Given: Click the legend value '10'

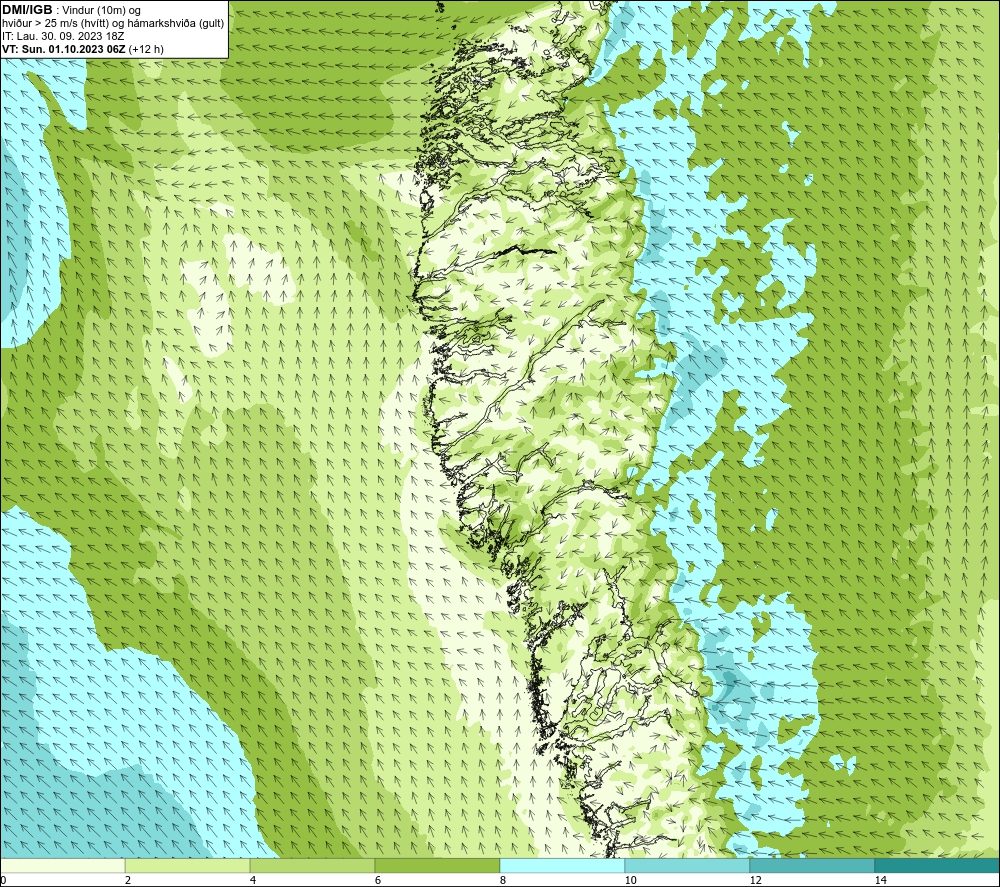Looking at the screenshot, I should [630, 880].
